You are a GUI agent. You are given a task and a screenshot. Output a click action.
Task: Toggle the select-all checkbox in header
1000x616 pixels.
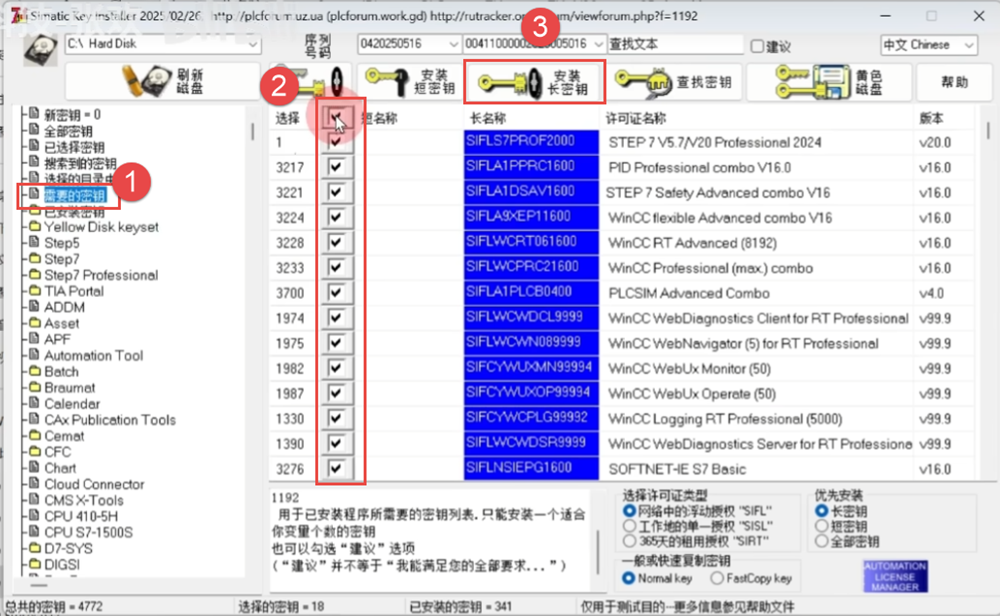click(336, 117)
